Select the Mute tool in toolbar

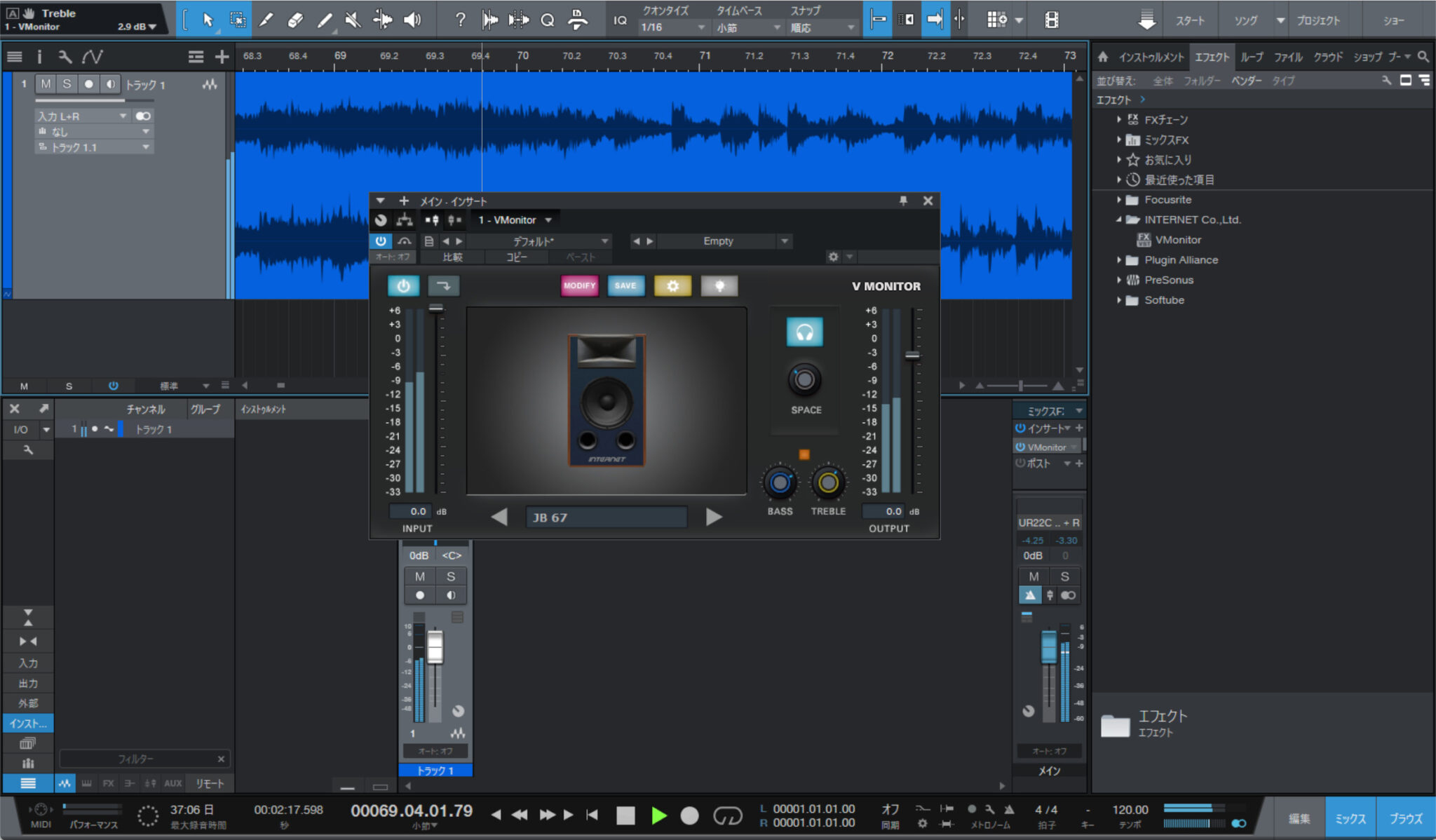[353, 20]
